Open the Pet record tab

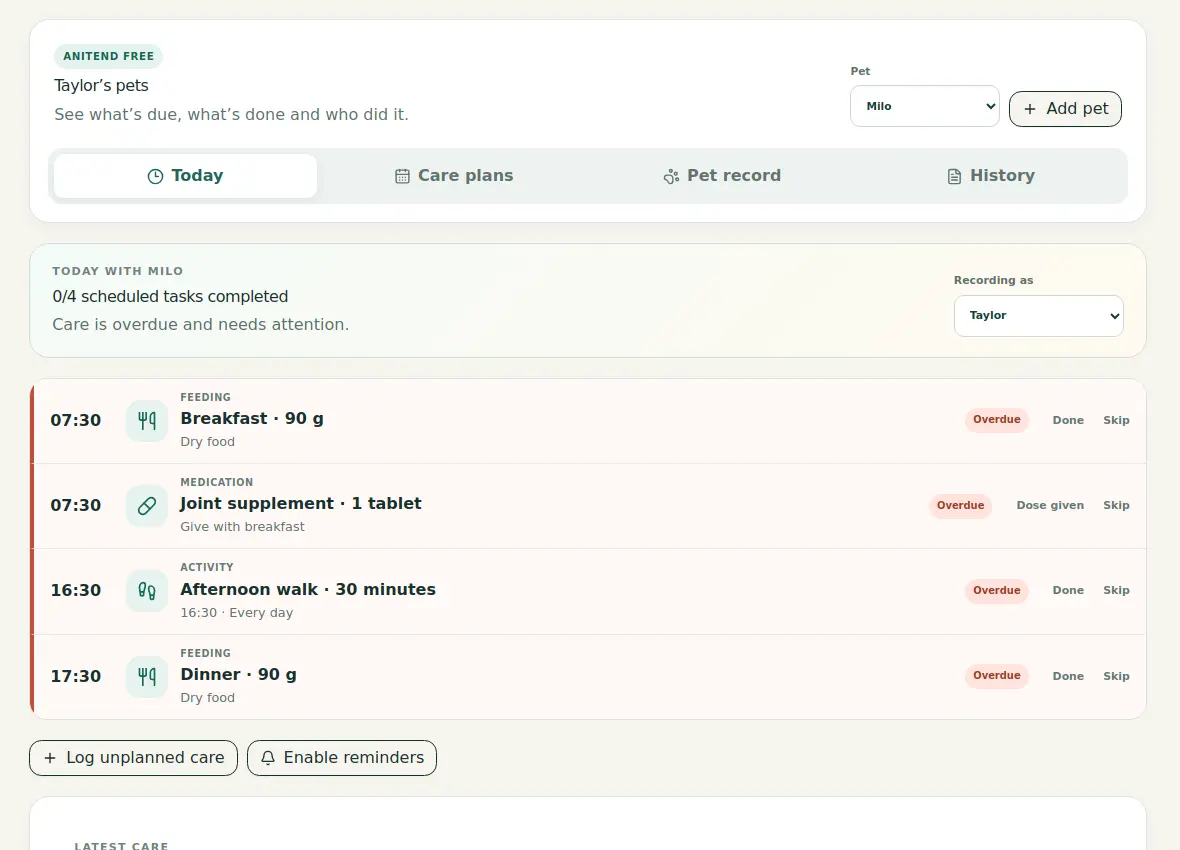tap(722, 176)
